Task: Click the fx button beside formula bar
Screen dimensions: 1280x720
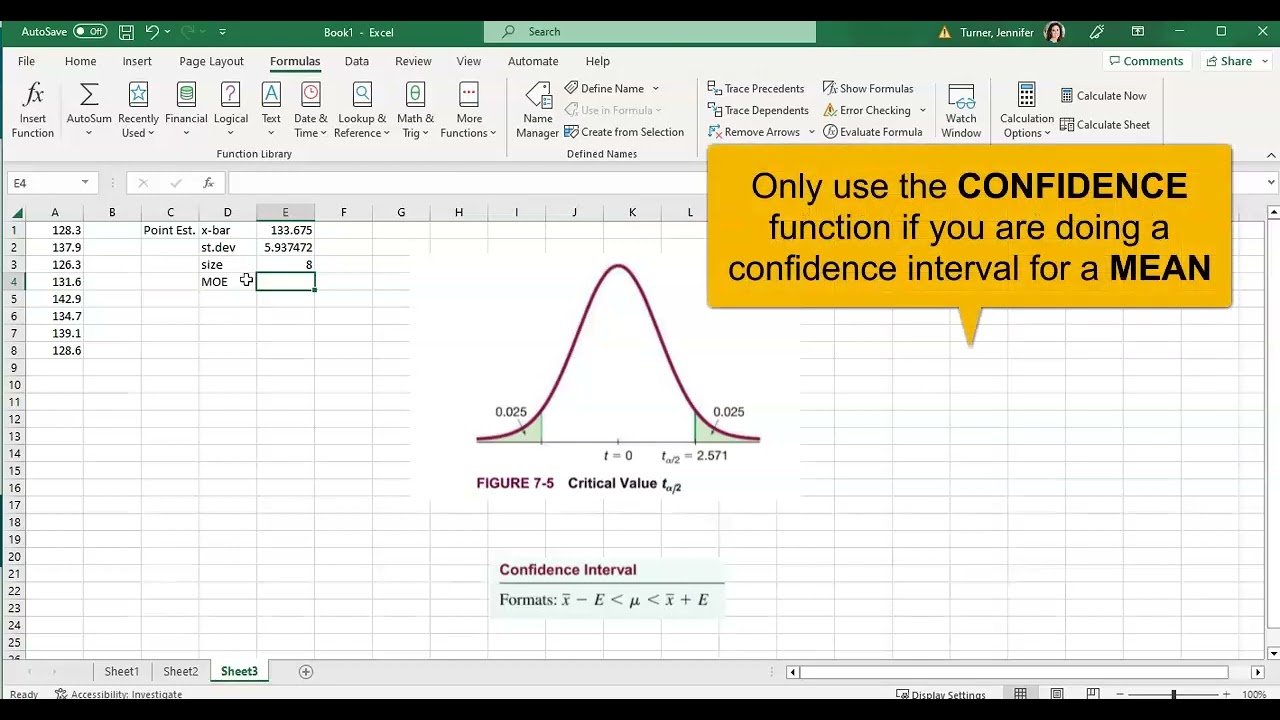Action: pyautogui.click(x=208, y=183)
